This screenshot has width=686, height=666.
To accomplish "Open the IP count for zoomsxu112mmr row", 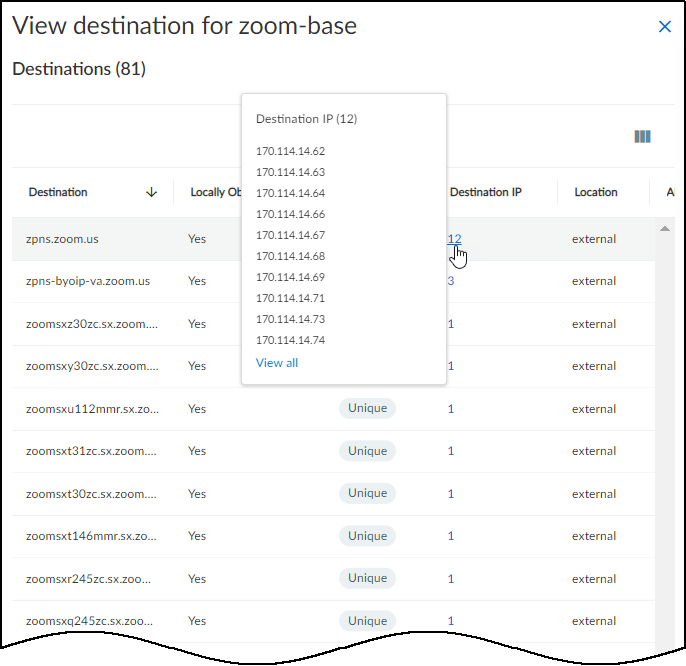I will [451, 409].
